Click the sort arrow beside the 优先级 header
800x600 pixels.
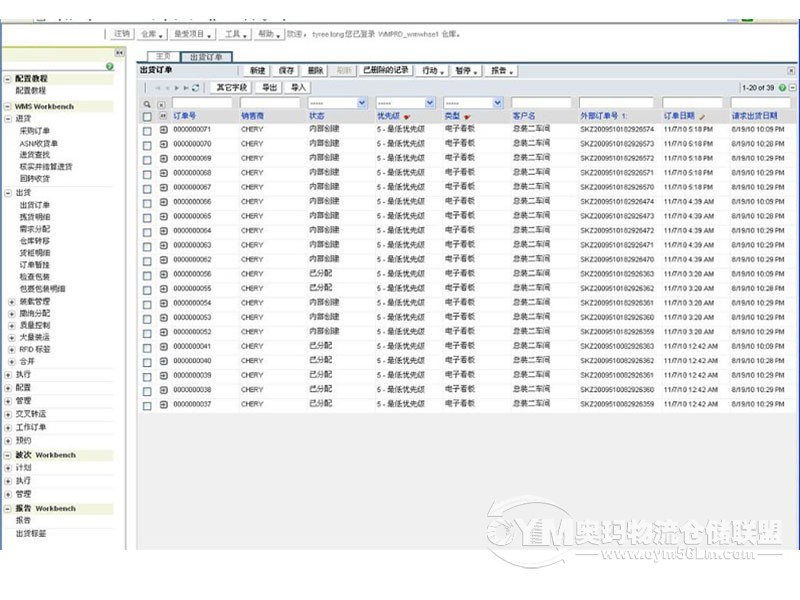[407, 117]
